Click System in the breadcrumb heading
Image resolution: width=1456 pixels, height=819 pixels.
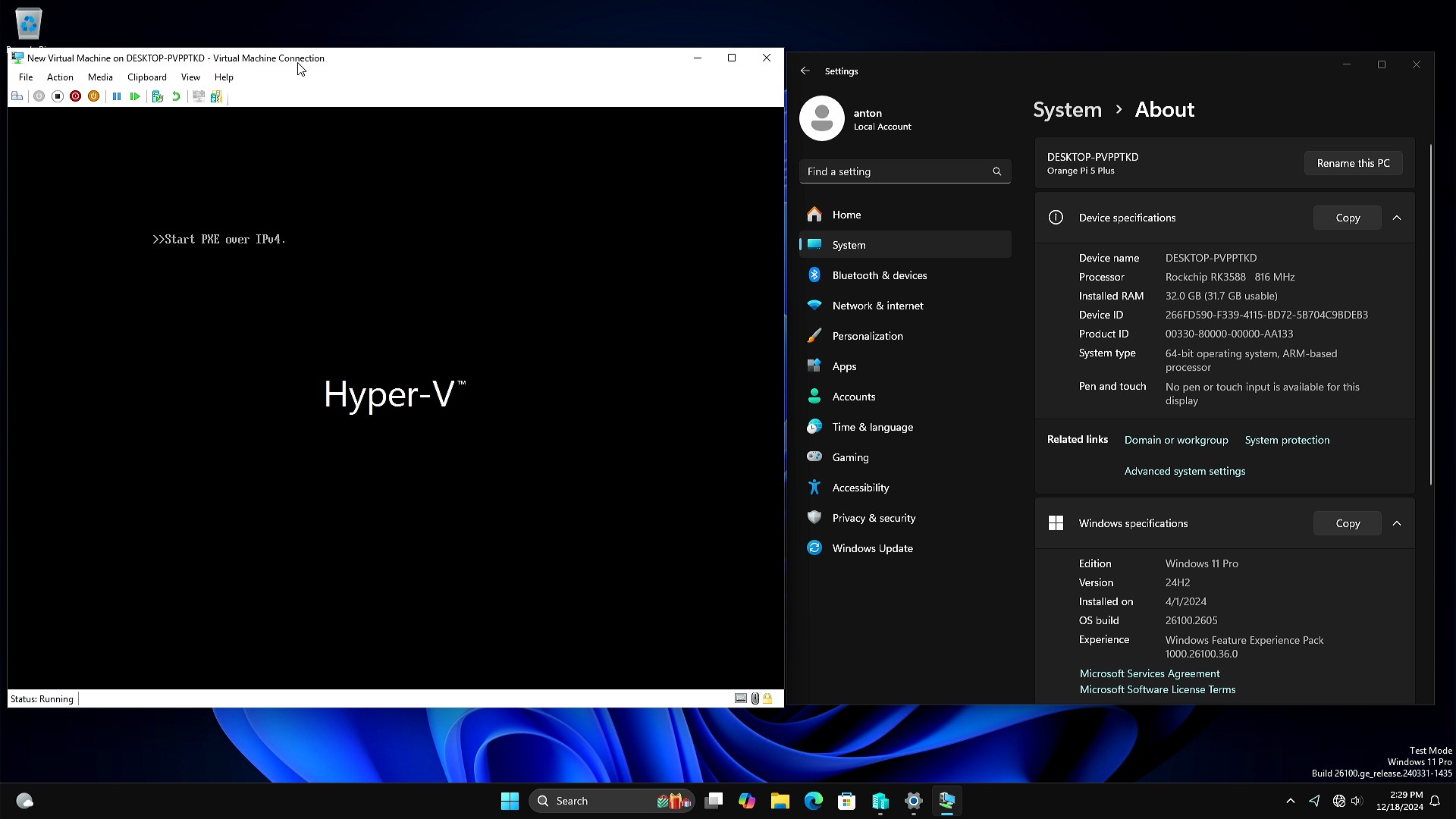click(x=1067, y=110)
